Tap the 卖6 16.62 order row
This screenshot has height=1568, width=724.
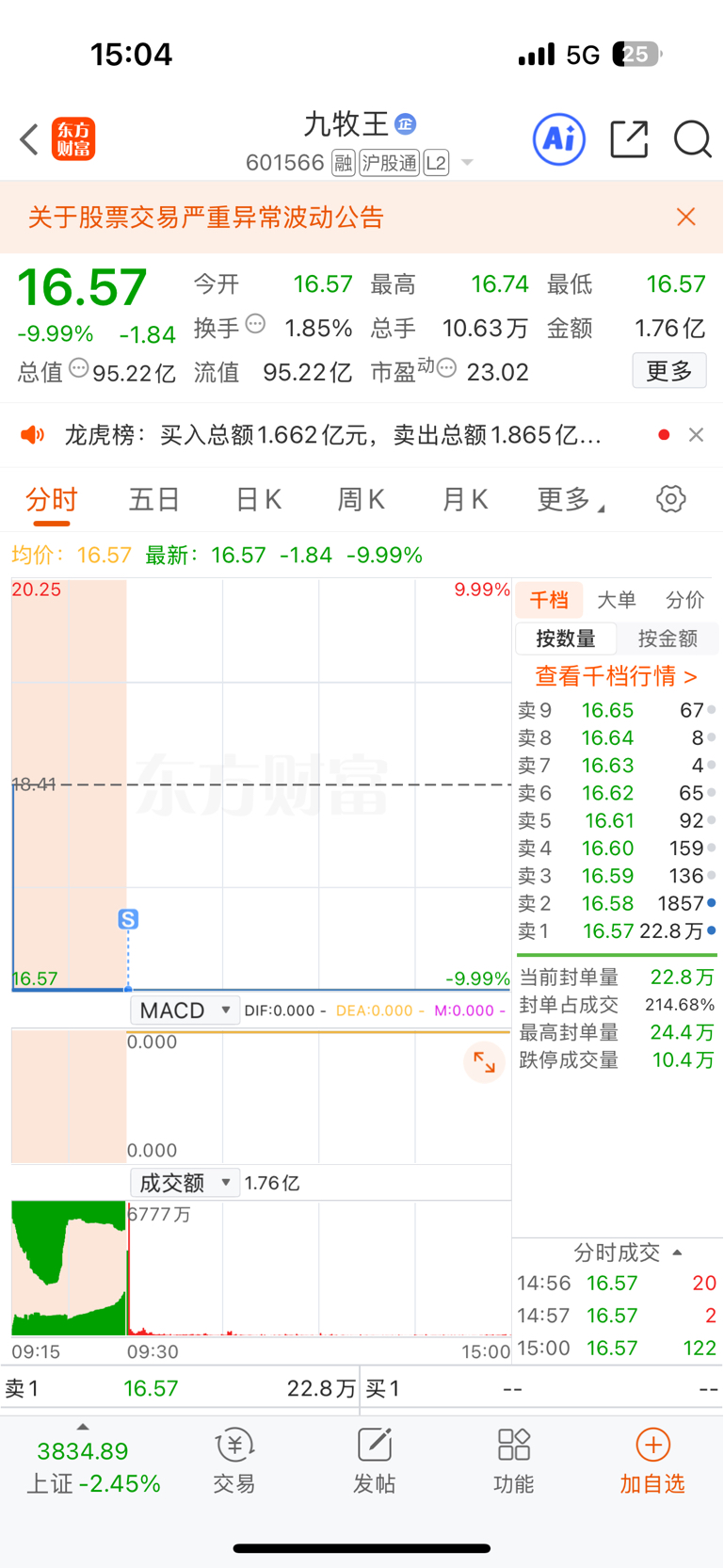[x=617, y=793]
